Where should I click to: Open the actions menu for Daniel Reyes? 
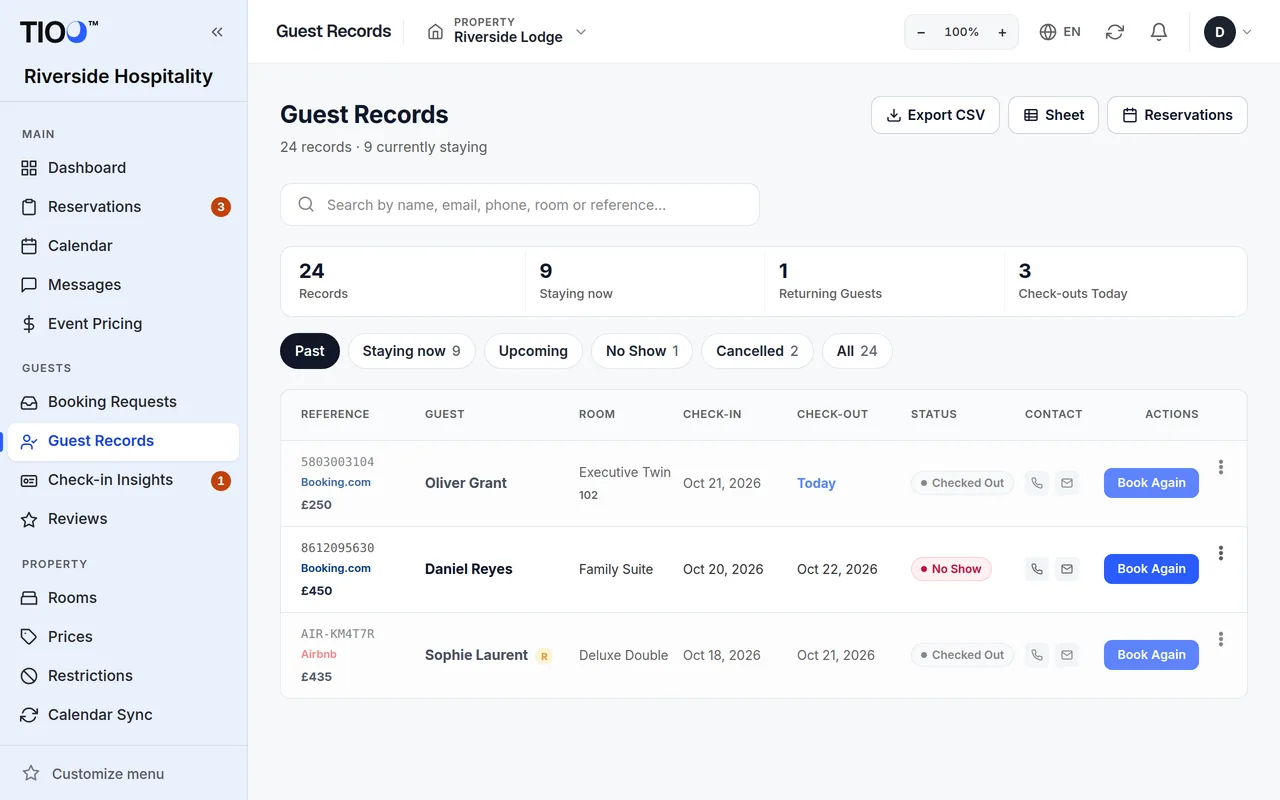(1221, 553)
